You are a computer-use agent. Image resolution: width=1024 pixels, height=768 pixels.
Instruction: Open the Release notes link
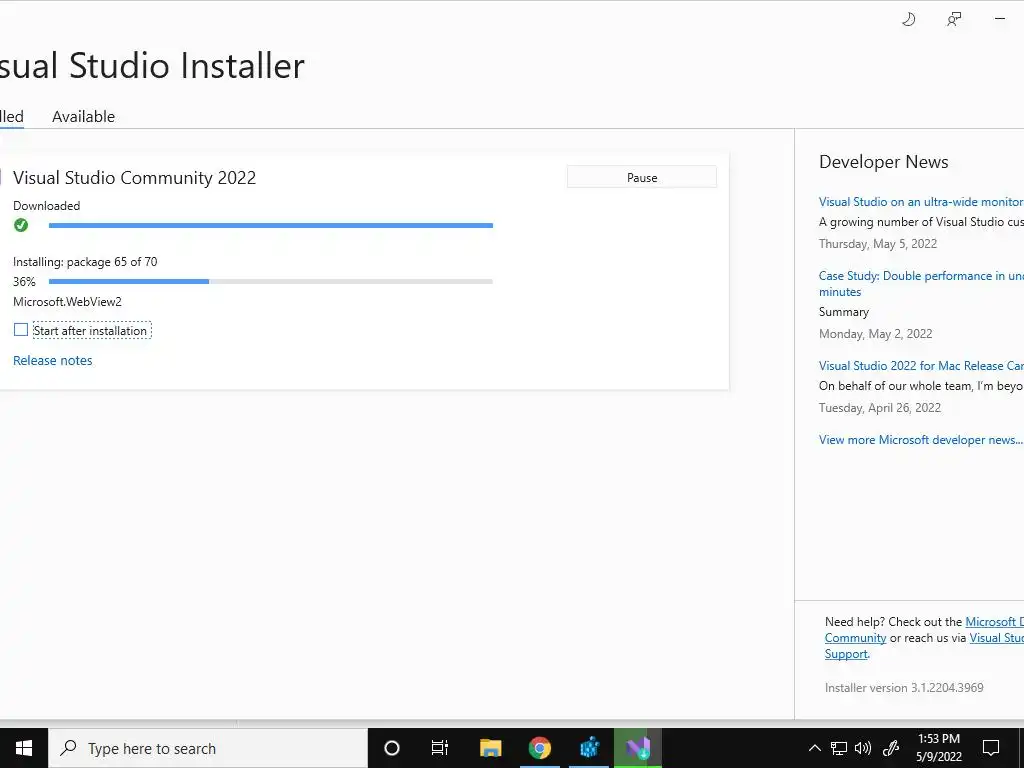(53, 360)
